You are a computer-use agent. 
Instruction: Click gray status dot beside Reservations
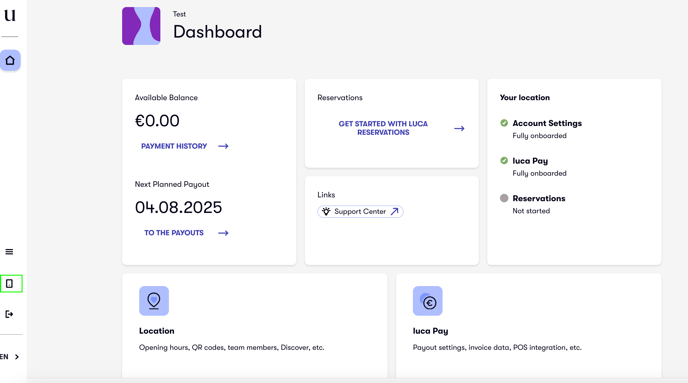tap(504, 198)
